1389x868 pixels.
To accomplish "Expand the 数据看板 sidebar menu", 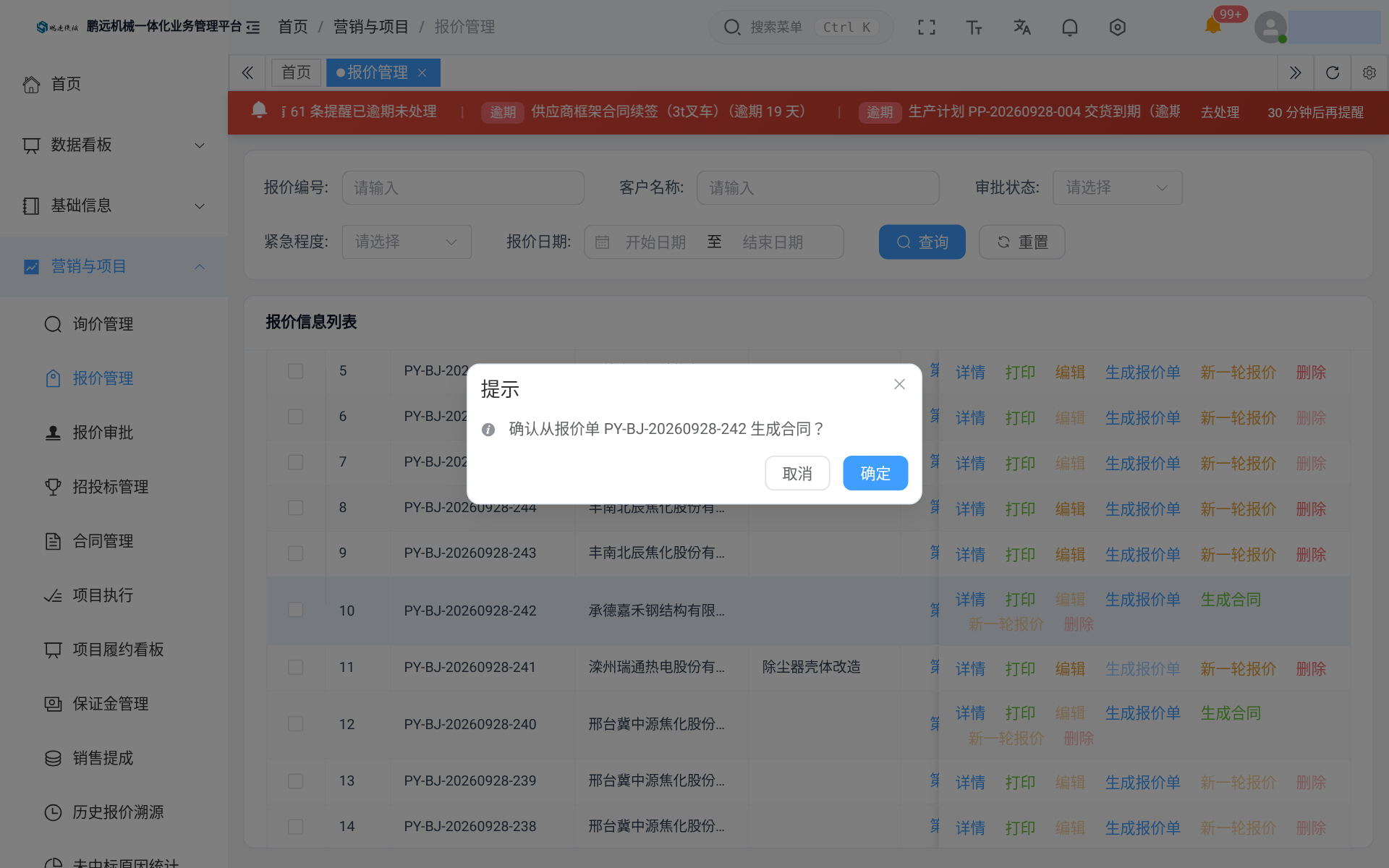I will tap(114, 145).
